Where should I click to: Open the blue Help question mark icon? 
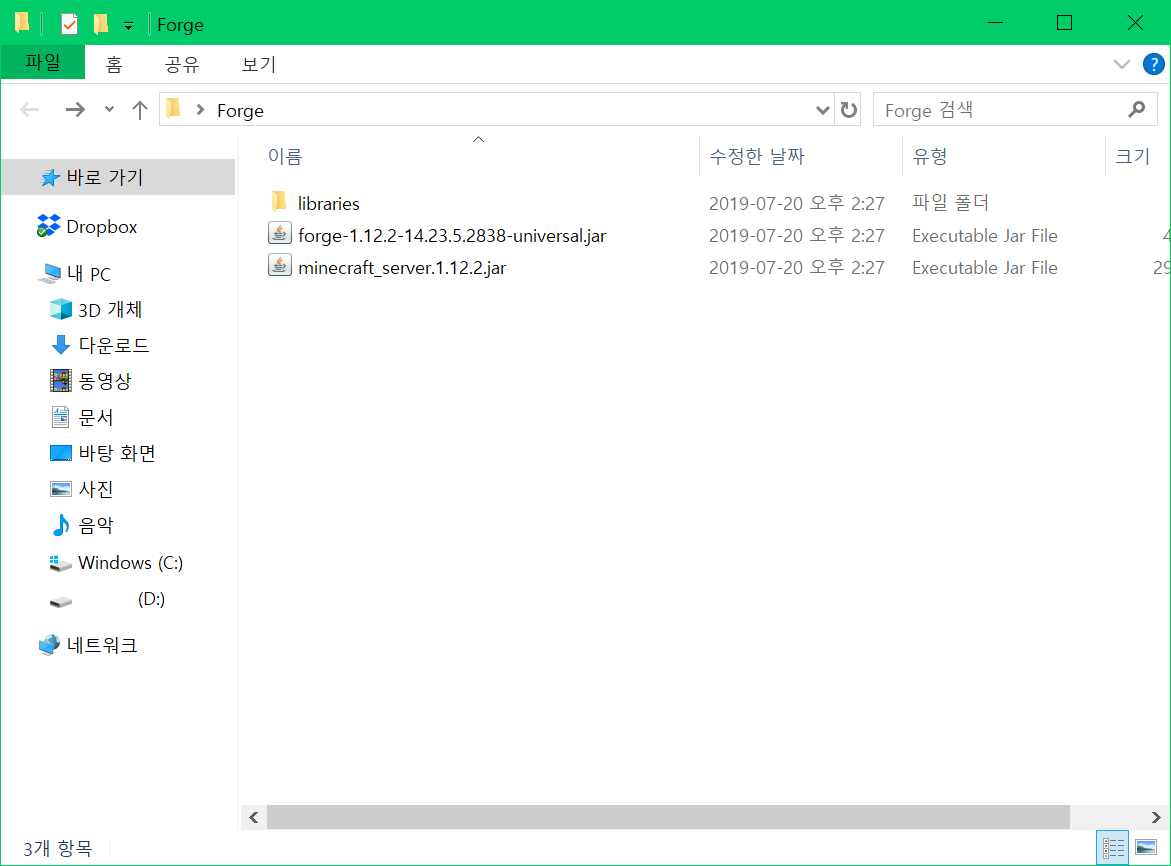[x=1153, y=64]
